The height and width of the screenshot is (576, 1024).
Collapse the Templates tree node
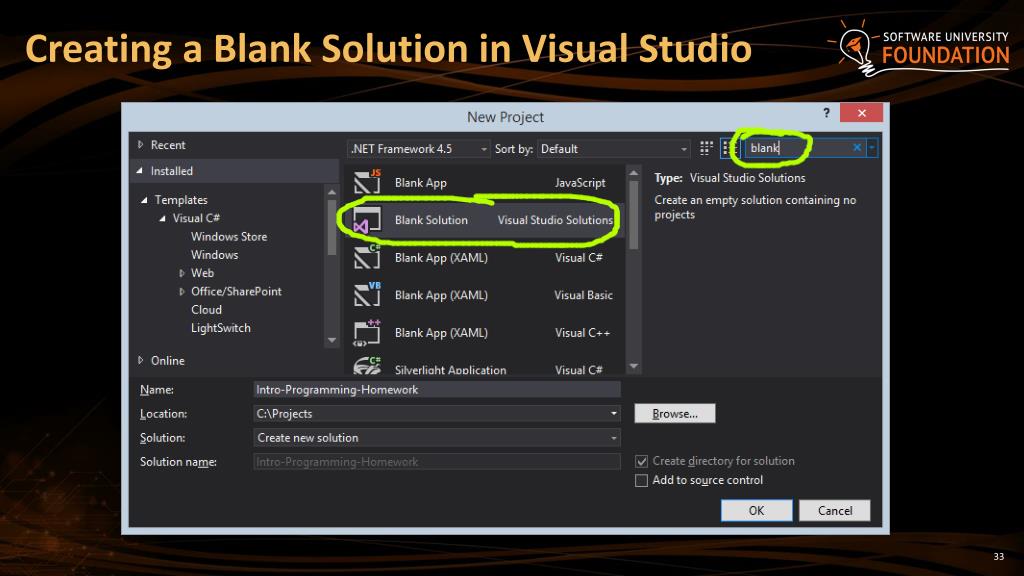(144, 200)
